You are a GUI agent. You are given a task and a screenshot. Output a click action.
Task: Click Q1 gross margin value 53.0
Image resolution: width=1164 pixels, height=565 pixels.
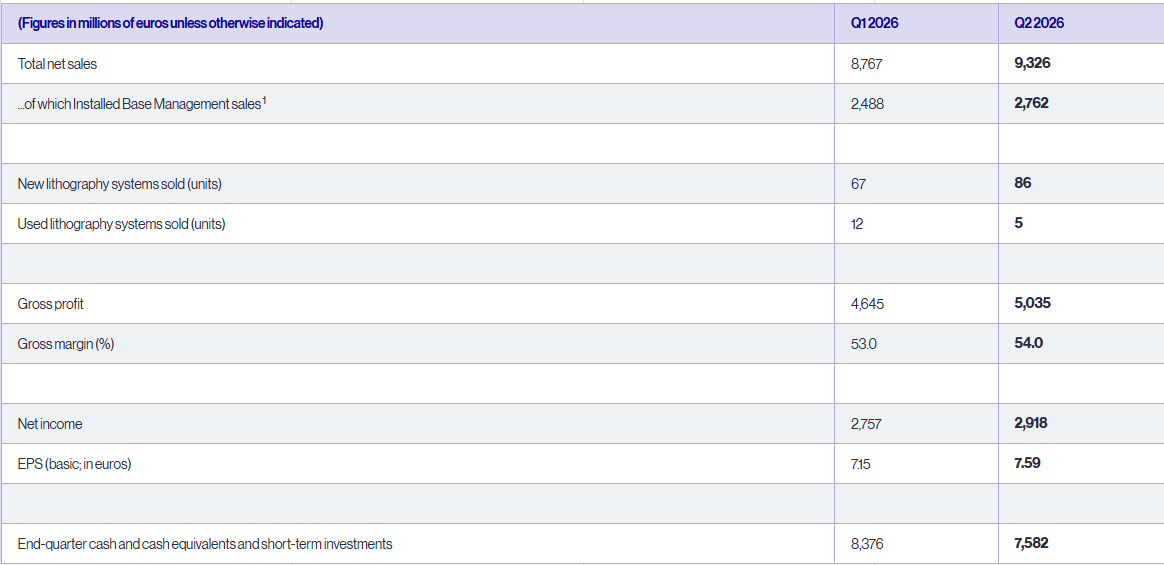tap(864, 344)
